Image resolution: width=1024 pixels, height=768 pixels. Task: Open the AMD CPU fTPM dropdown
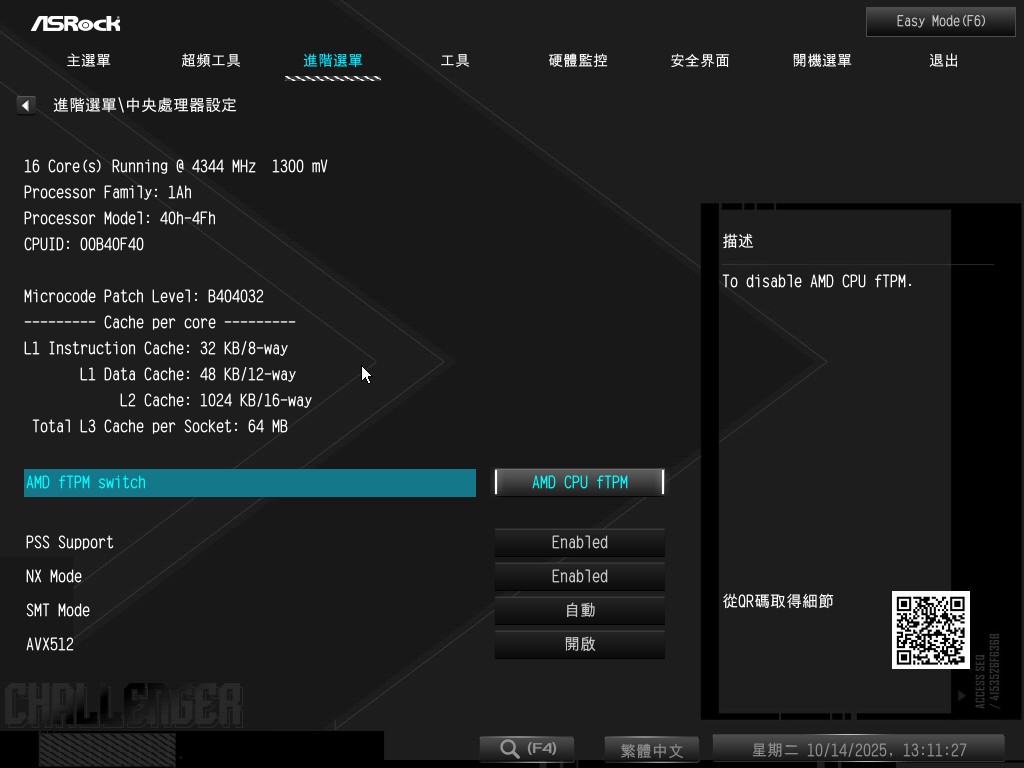click(580, 482)
